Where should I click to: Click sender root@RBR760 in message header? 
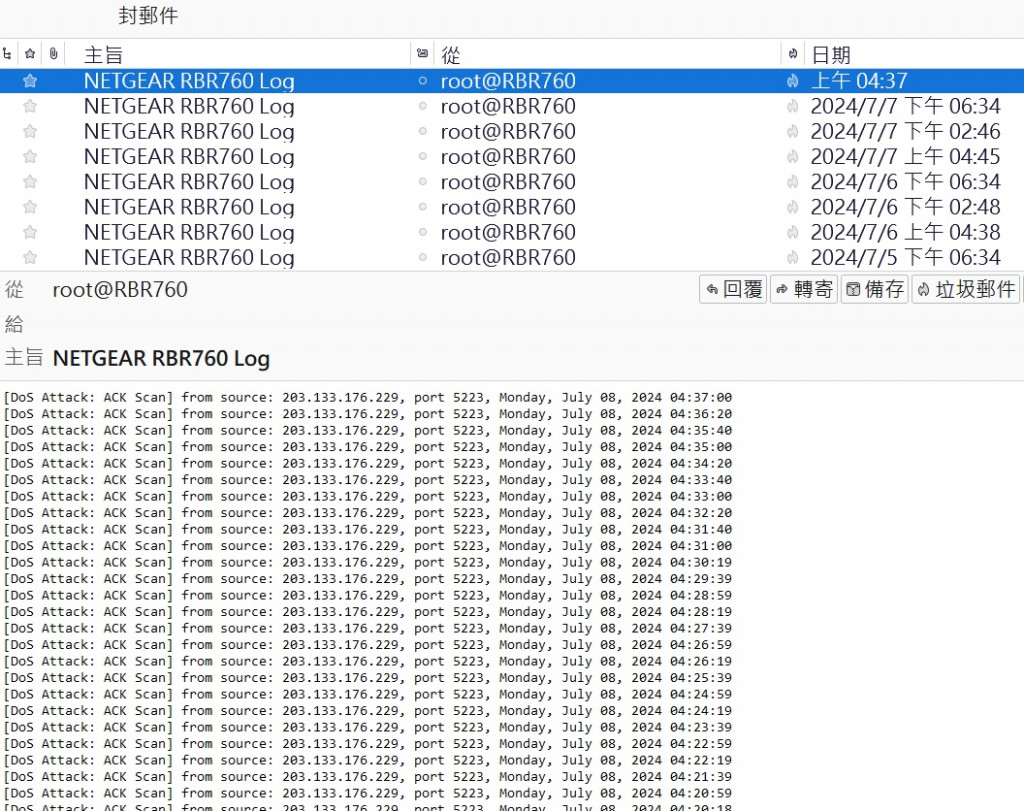pyautogui.click(x=120, y=289)
